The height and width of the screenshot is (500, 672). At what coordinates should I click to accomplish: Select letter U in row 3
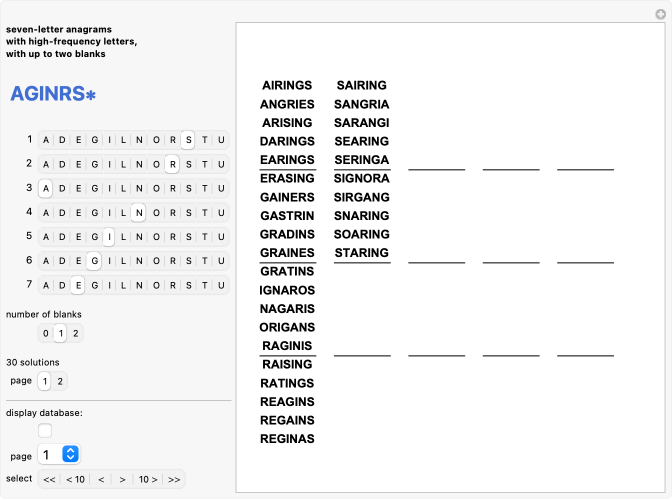(x=220, y=188)
